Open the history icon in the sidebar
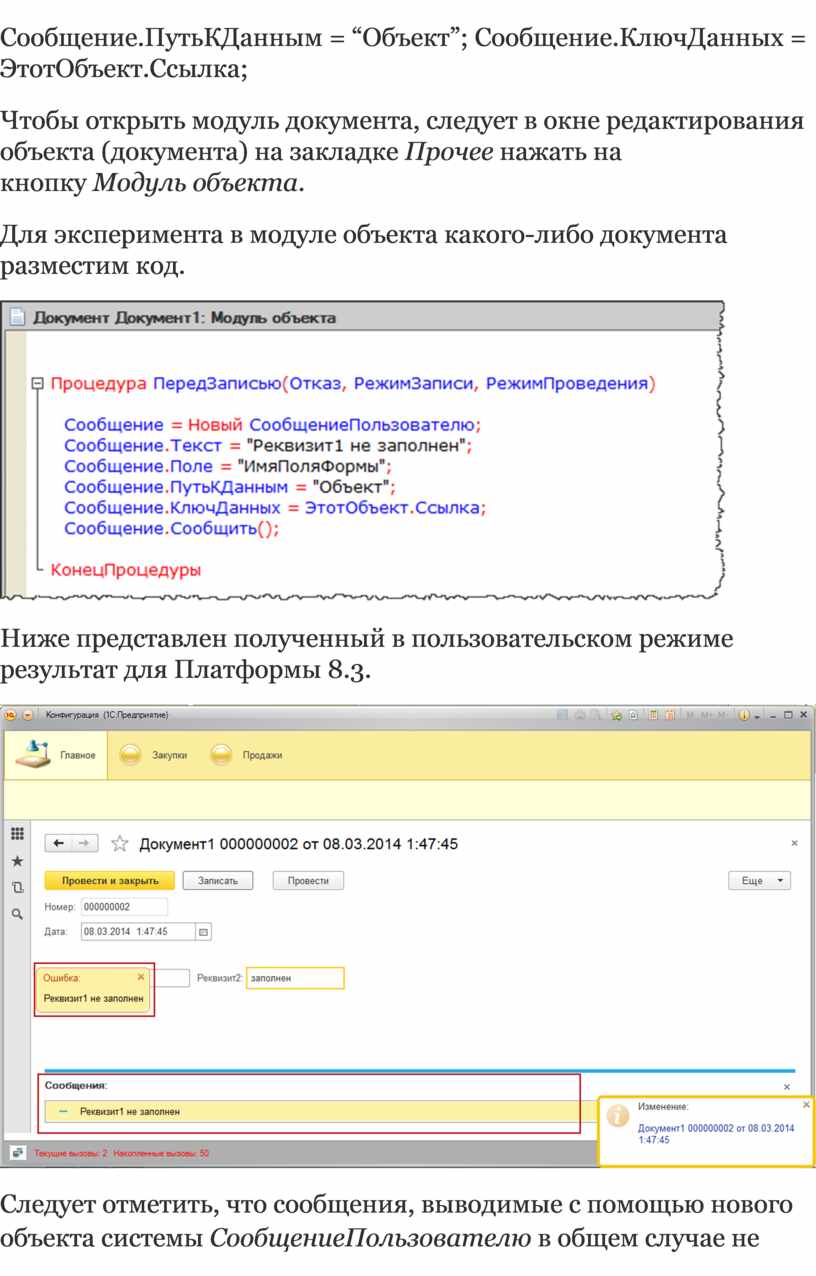This screenshot has width=816, height=1276. 17,887
